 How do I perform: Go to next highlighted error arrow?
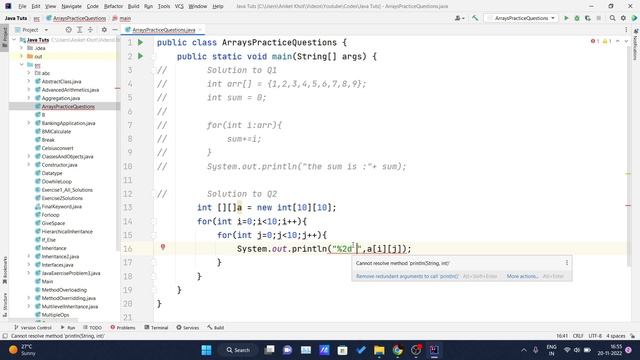(x=626, y=41)
